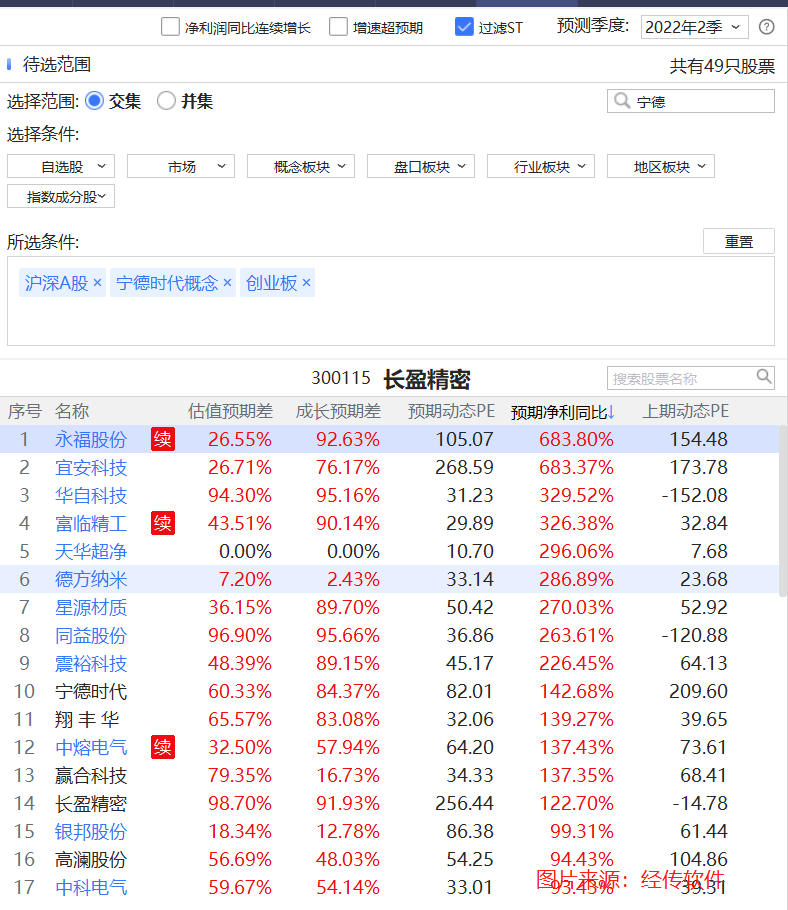This screenshot has height=910, width=788.
Task: Enable 增速超预期 checkbox
Action: click(338, 27)
